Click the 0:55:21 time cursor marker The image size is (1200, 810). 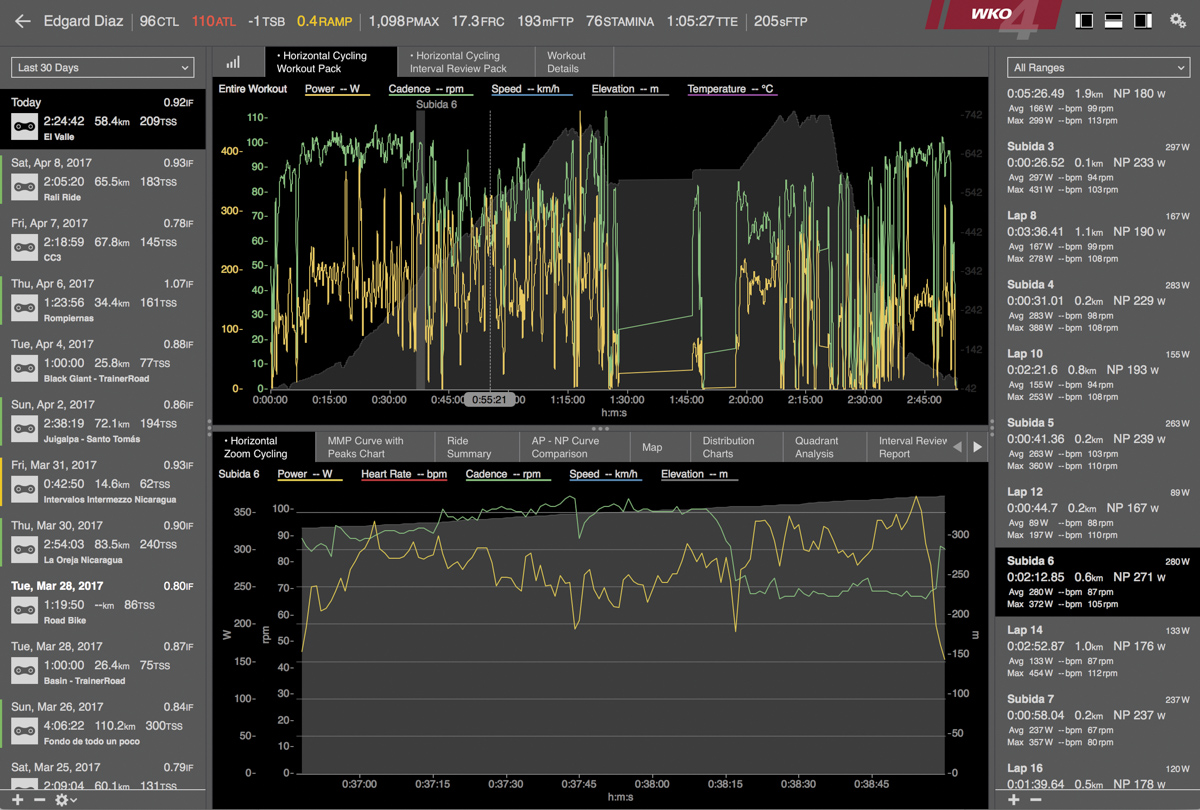point(490,400)
